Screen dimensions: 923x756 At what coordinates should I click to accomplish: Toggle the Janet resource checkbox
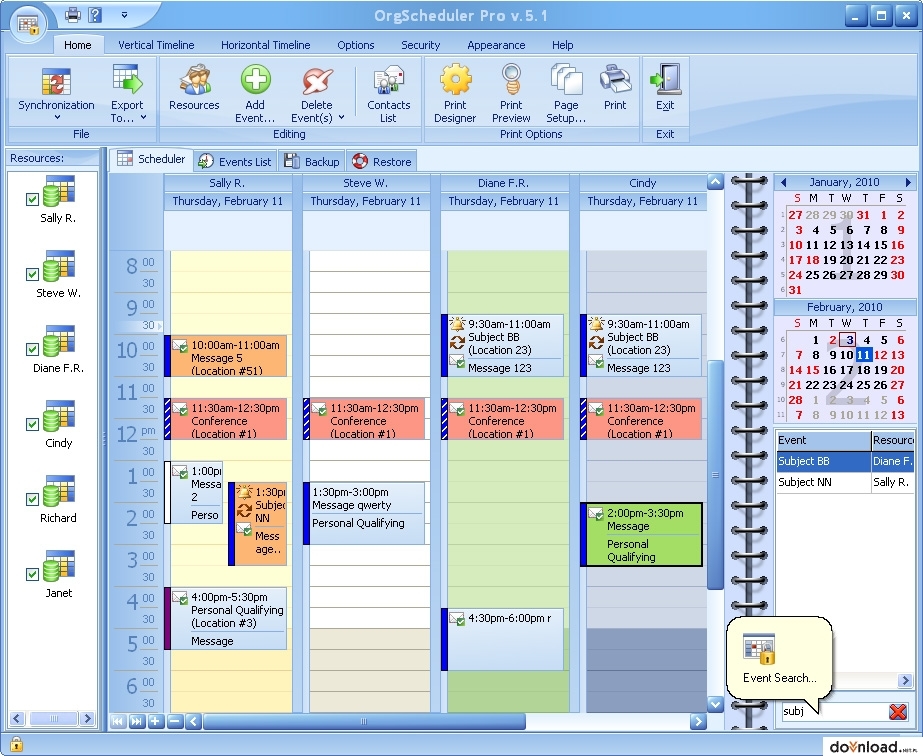pos(32,574)
